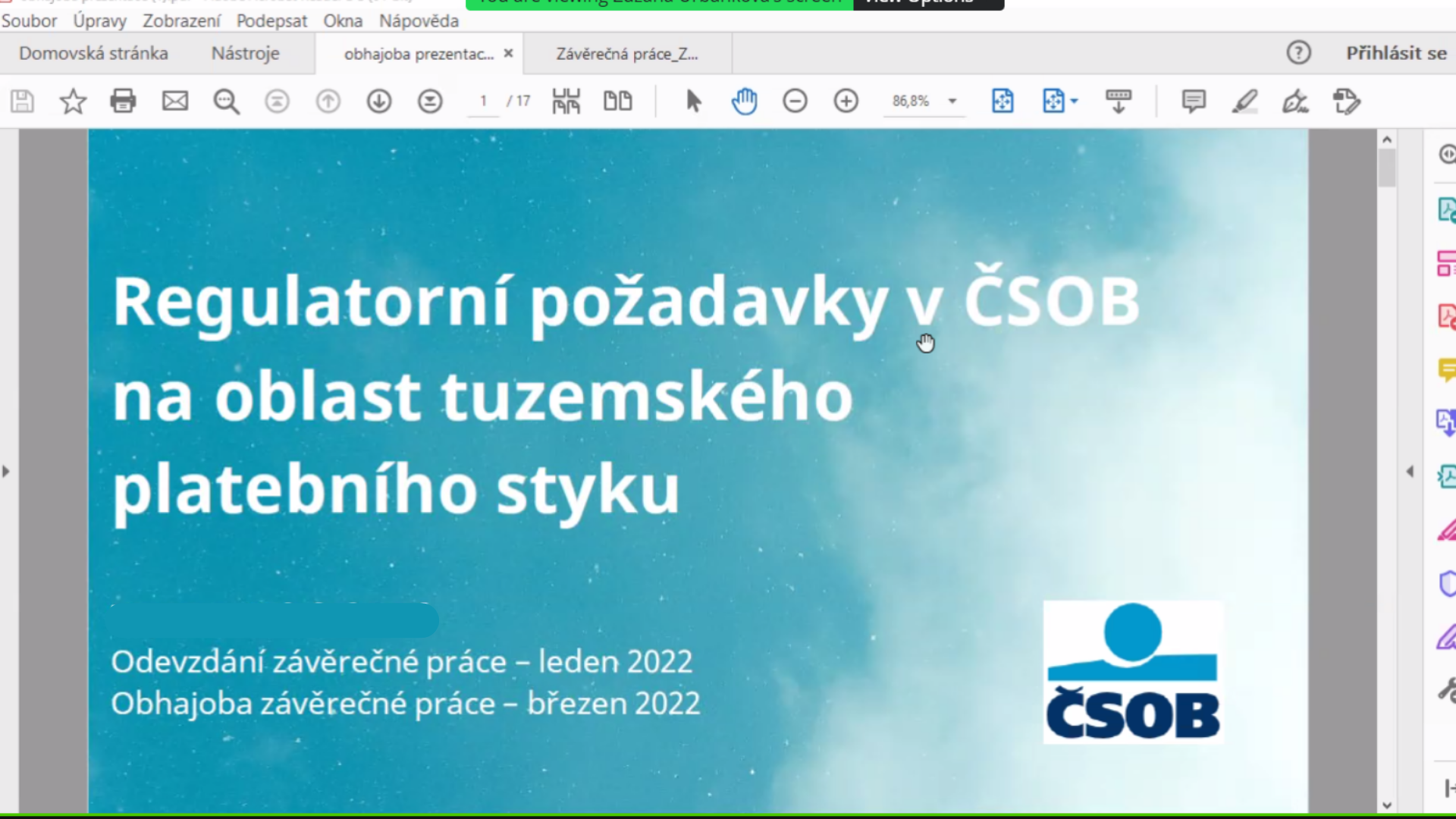Image resolution: width=1456 pixels, height=819 pixels.
Task: Go to the first page icon
Action: tap(277, 101)
